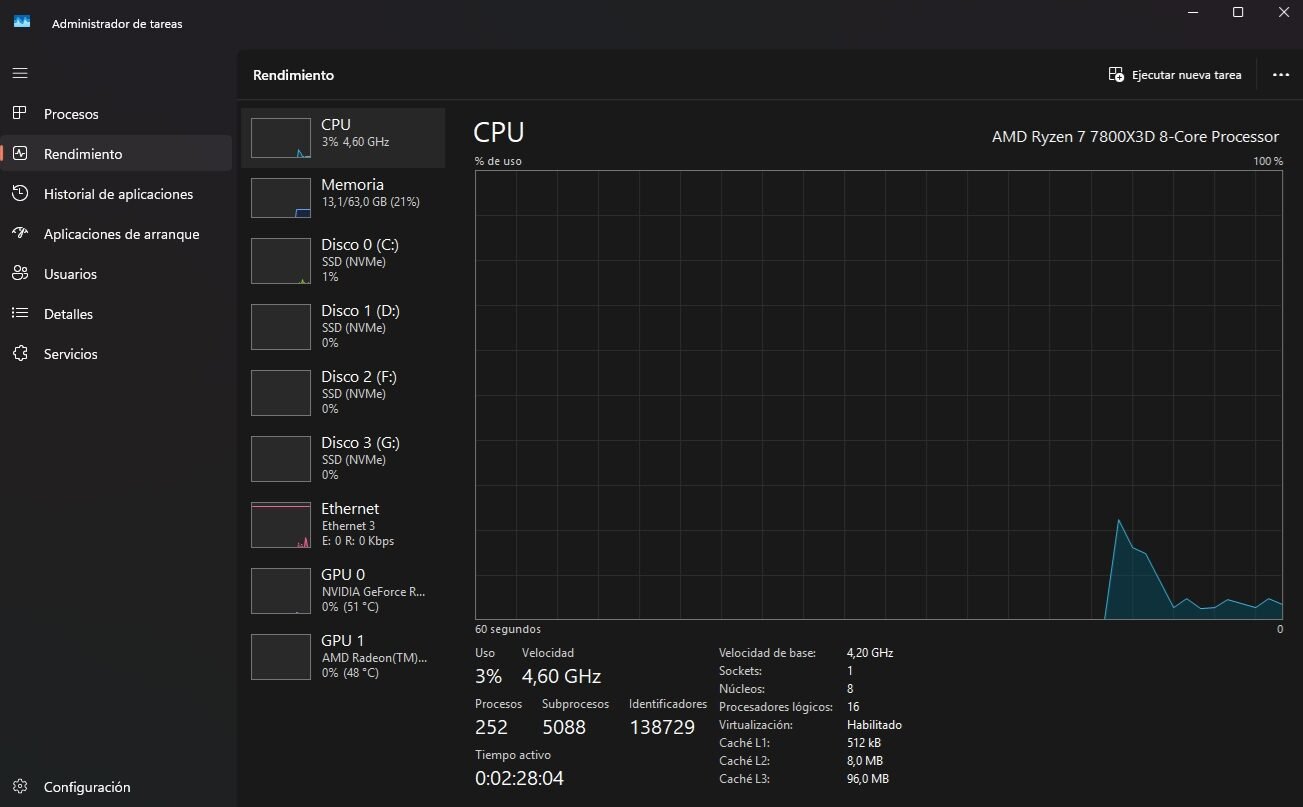Open the hamburger navigation menu
The image size is (1303, 807).
pos(20,73)
